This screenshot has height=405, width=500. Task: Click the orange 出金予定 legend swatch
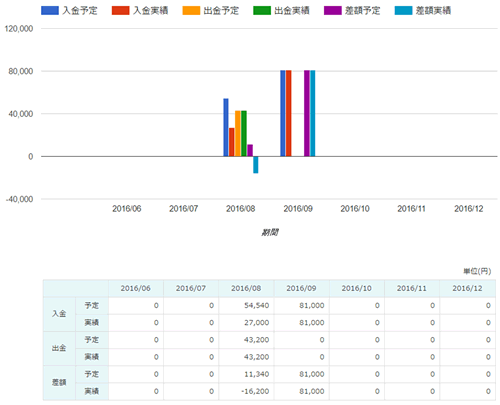(x=191, y=10)
